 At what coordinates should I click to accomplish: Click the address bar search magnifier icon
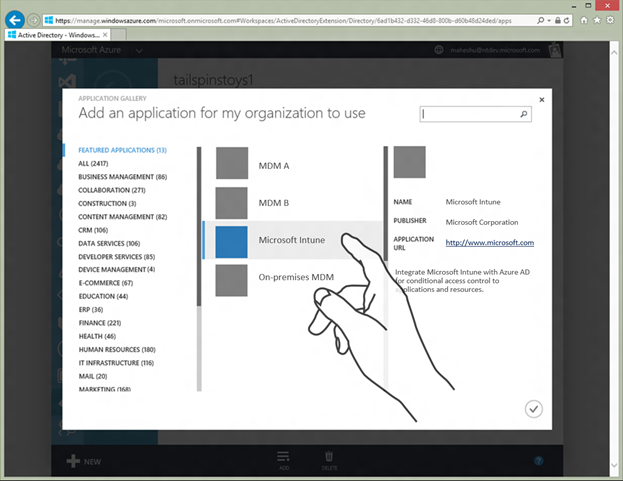(x=540, y=20)
